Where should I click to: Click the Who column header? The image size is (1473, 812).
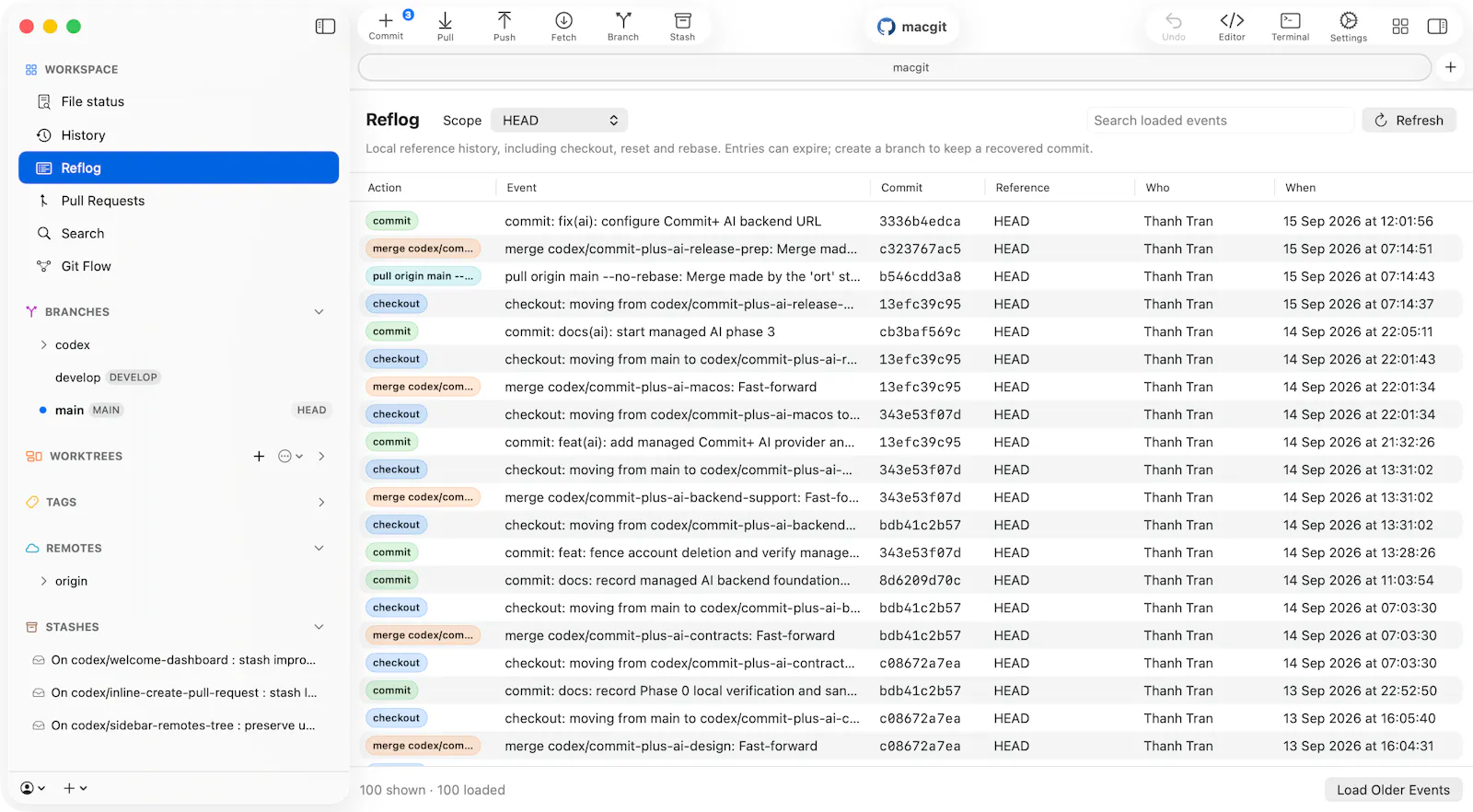coord(1157,188)
